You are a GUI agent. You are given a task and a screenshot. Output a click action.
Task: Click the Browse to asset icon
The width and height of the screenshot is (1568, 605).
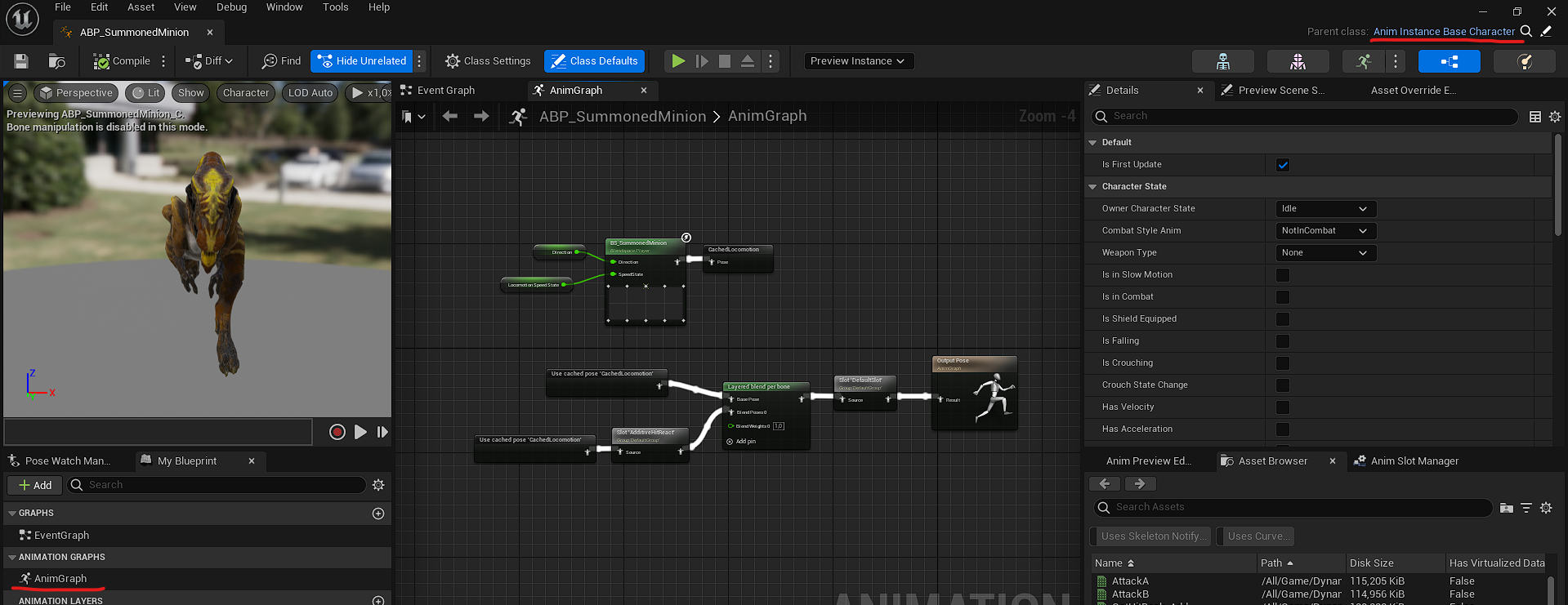(x=56, y=61)
